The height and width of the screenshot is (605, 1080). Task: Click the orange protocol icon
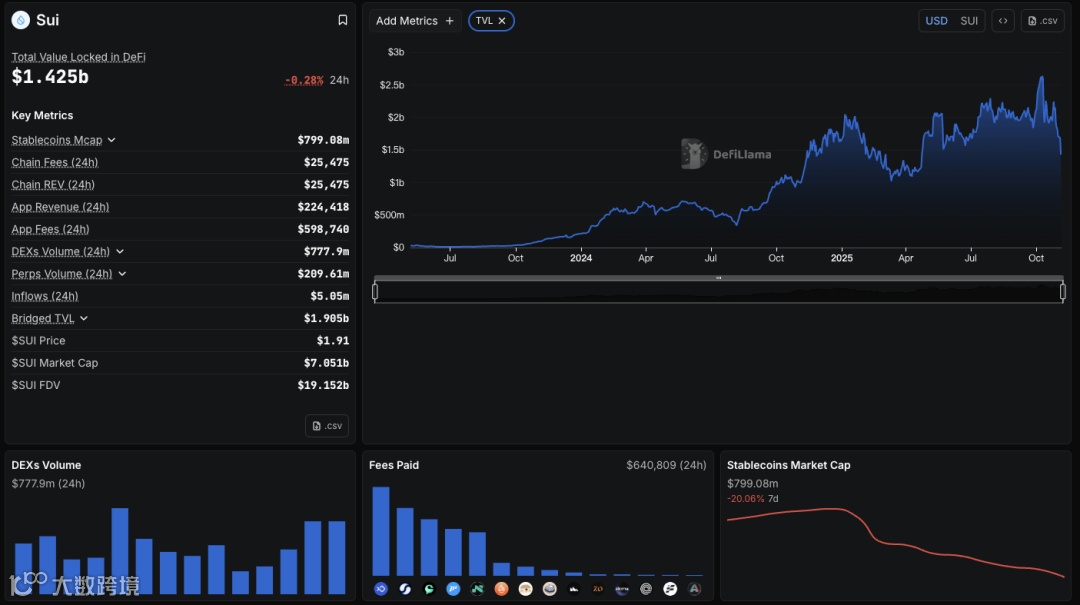coord(501,588)
